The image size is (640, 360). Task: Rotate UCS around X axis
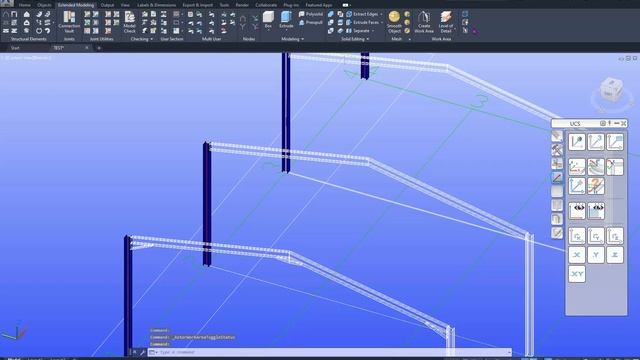tap(577, 236)
